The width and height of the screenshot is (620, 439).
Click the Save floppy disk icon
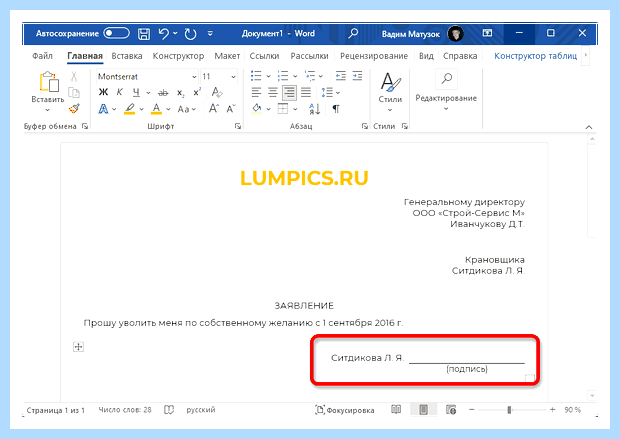click(144, 34)
